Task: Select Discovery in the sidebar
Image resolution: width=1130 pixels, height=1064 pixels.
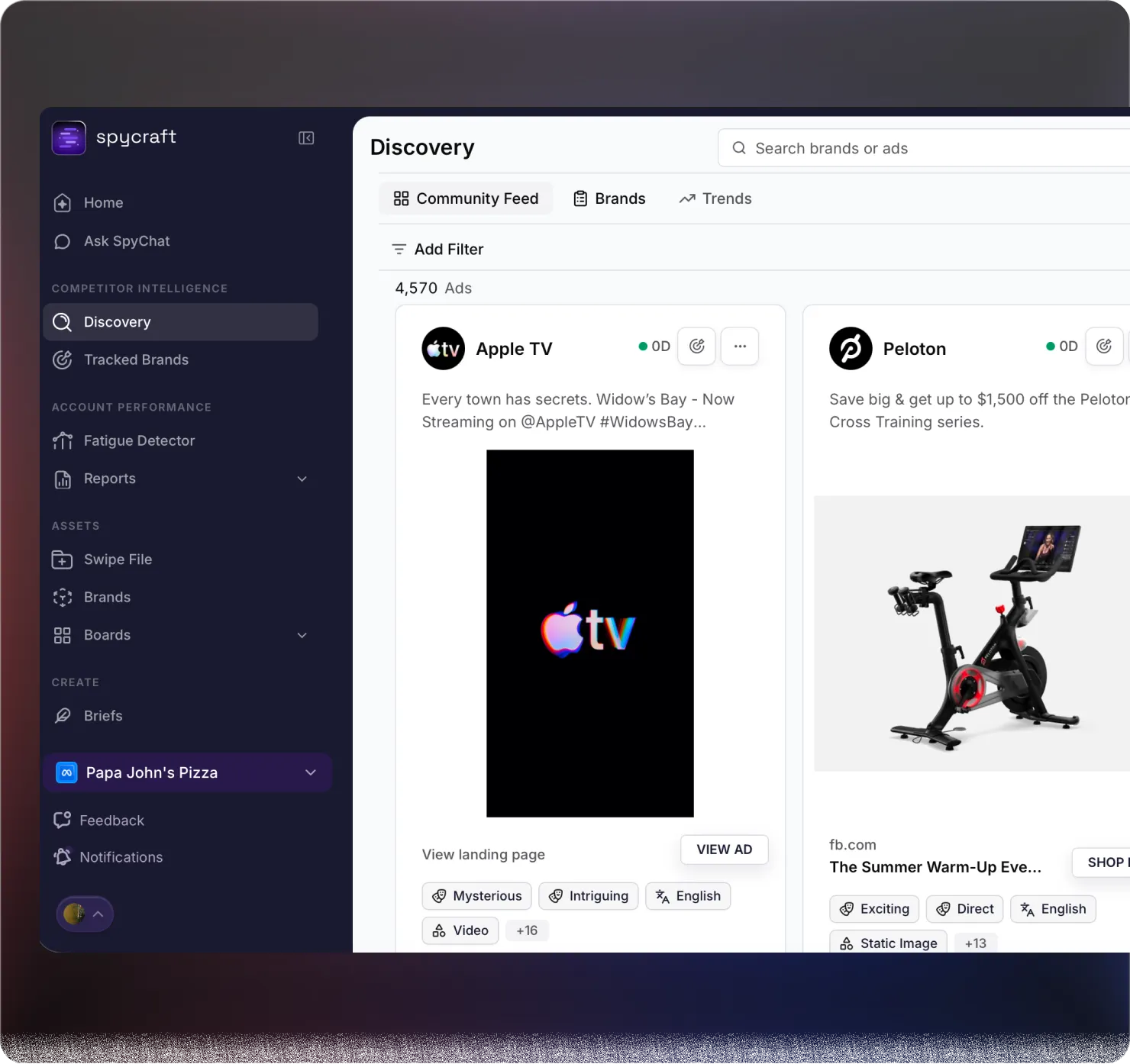Action: (x=180, y=322)
